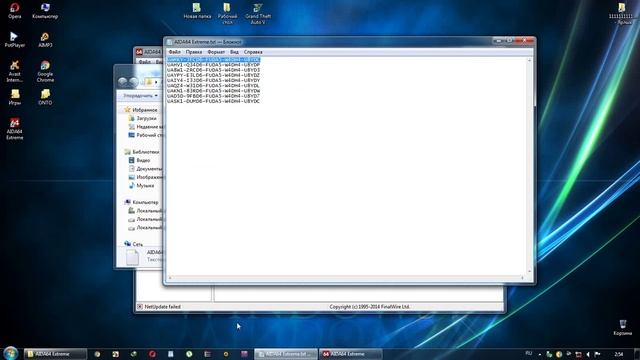Select Недавние места in Explorer sidebar
The image size is (640, 360).
tap(146, 127)
